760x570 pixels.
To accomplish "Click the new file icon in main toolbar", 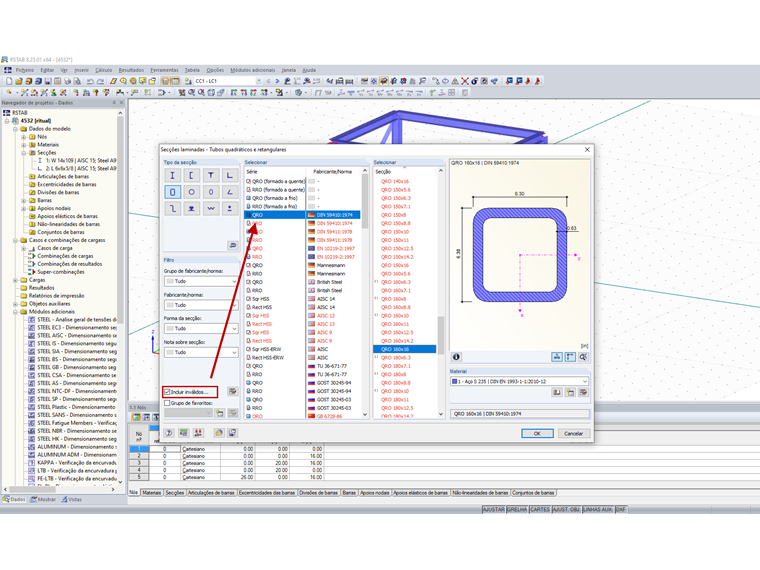I will pos(9,81).
